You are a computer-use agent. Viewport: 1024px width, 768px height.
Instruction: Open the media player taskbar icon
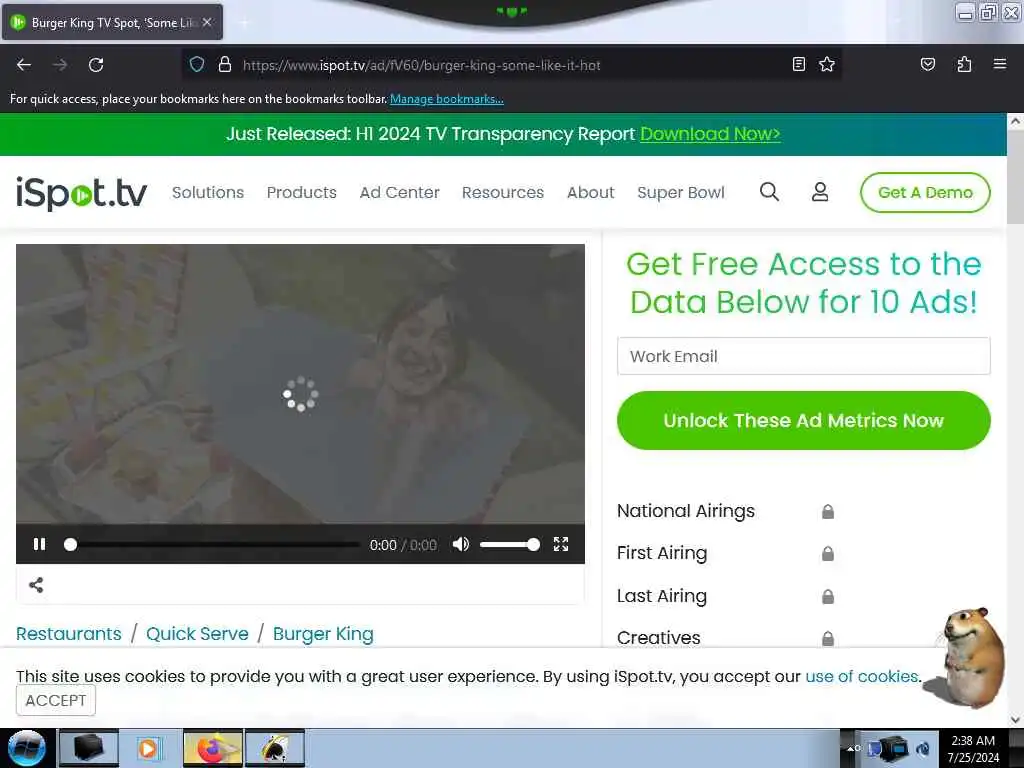(x=149, y=748)
